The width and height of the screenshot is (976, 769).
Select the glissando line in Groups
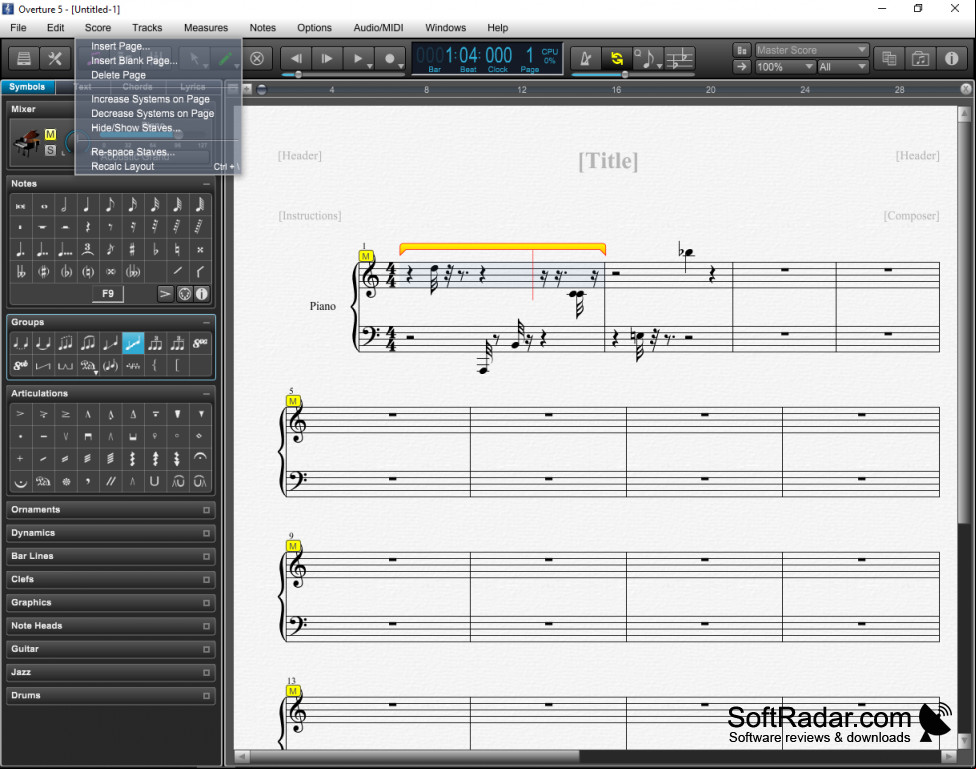coord(133,342)
